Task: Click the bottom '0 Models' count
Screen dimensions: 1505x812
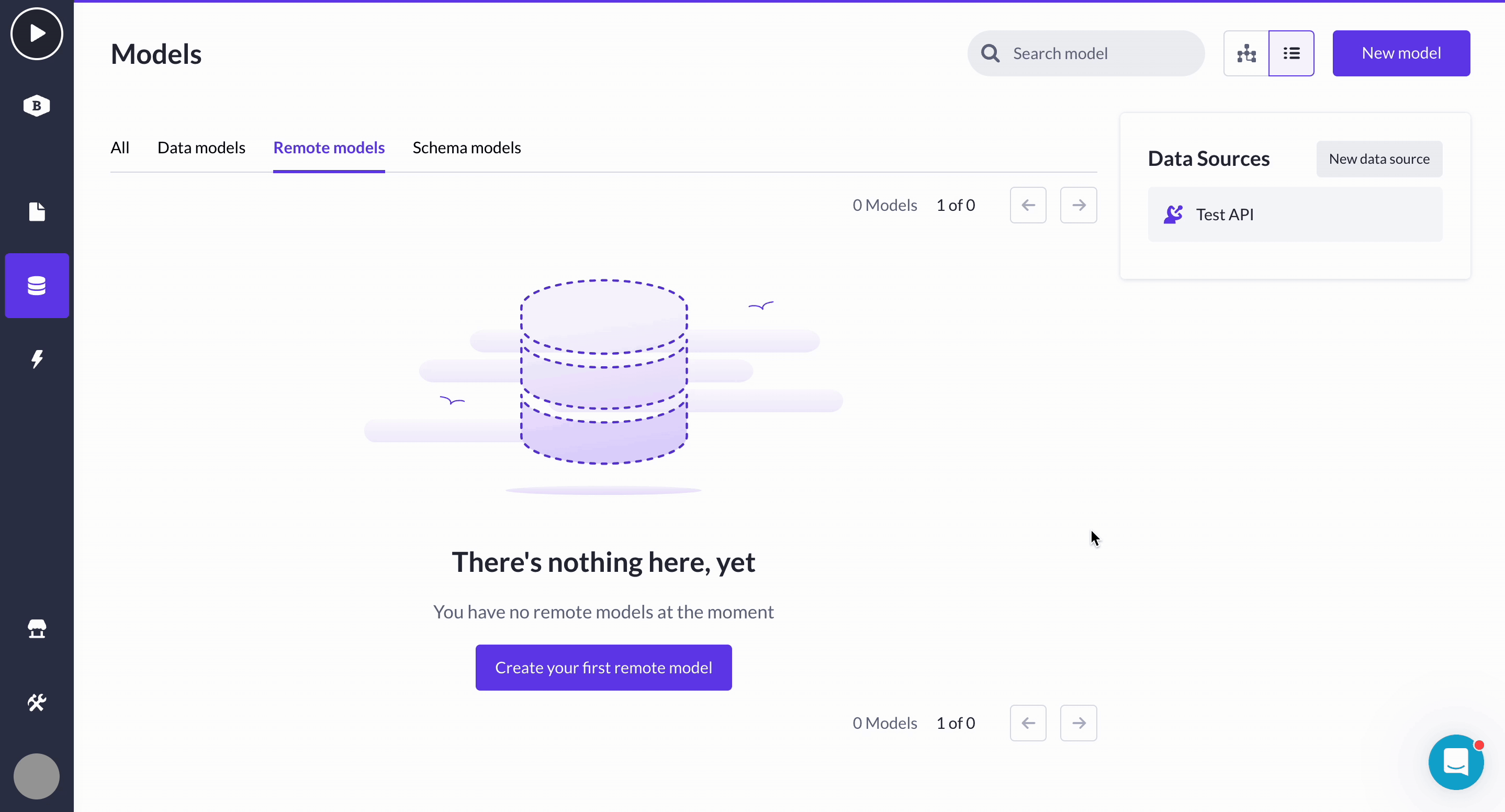Action: coord(884,723)
